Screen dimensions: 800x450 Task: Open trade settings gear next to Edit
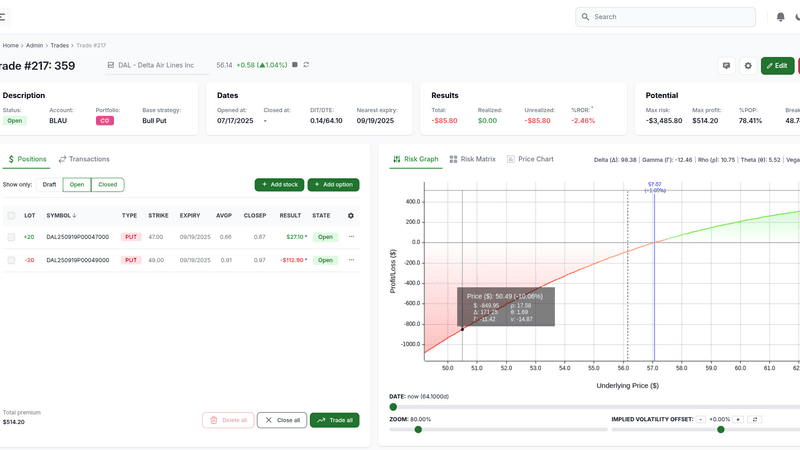tap(748, 66)
